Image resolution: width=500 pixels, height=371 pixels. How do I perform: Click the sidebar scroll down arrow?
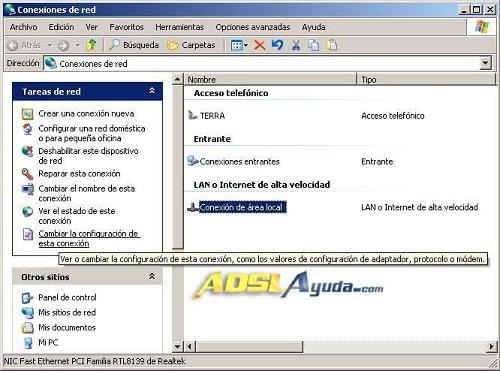pyautogui.click(x=178, y=347)
